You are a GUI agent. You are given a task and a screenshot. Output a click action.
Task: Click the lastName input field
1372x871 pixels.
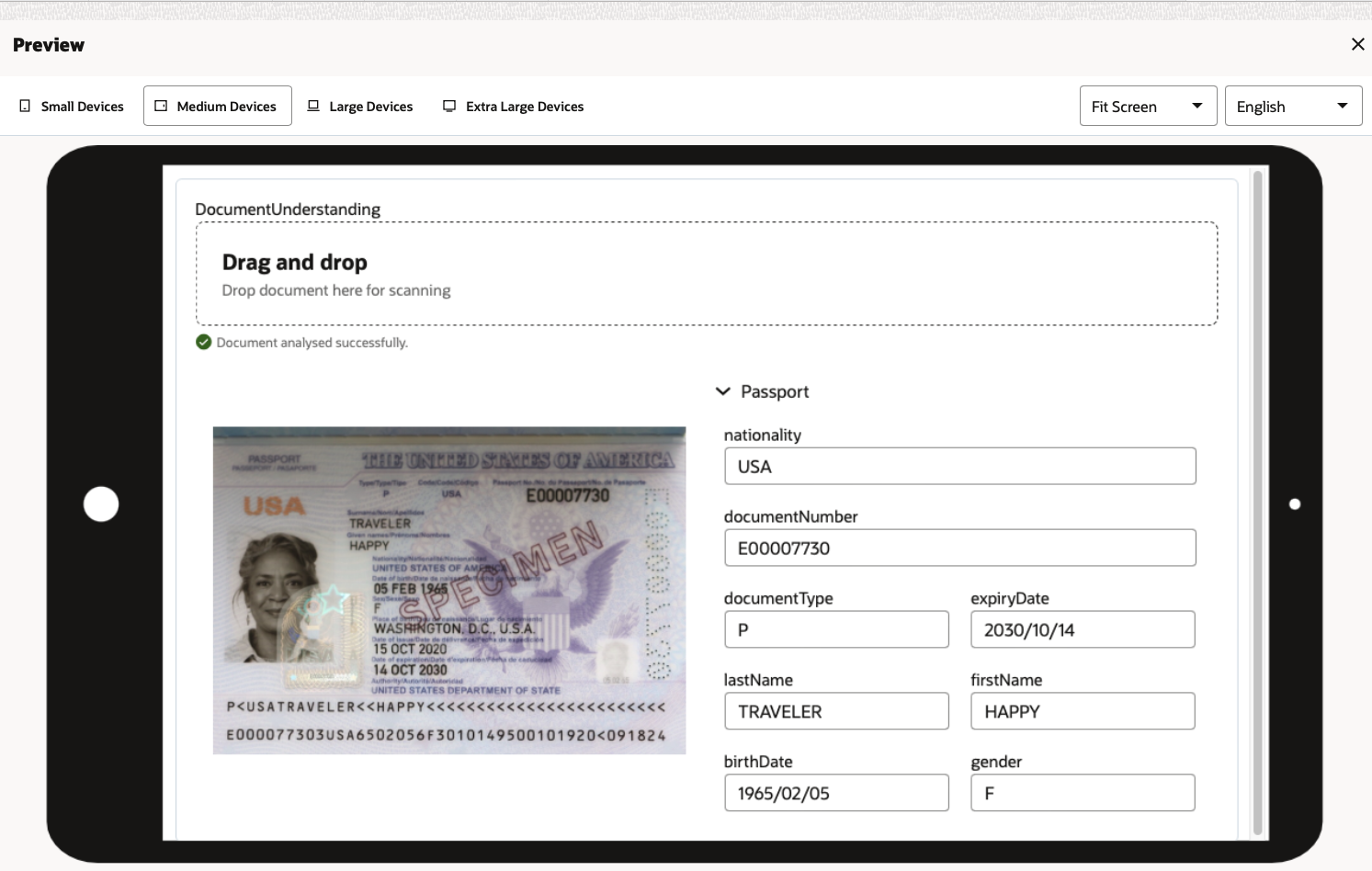click(x=836, y=711)
